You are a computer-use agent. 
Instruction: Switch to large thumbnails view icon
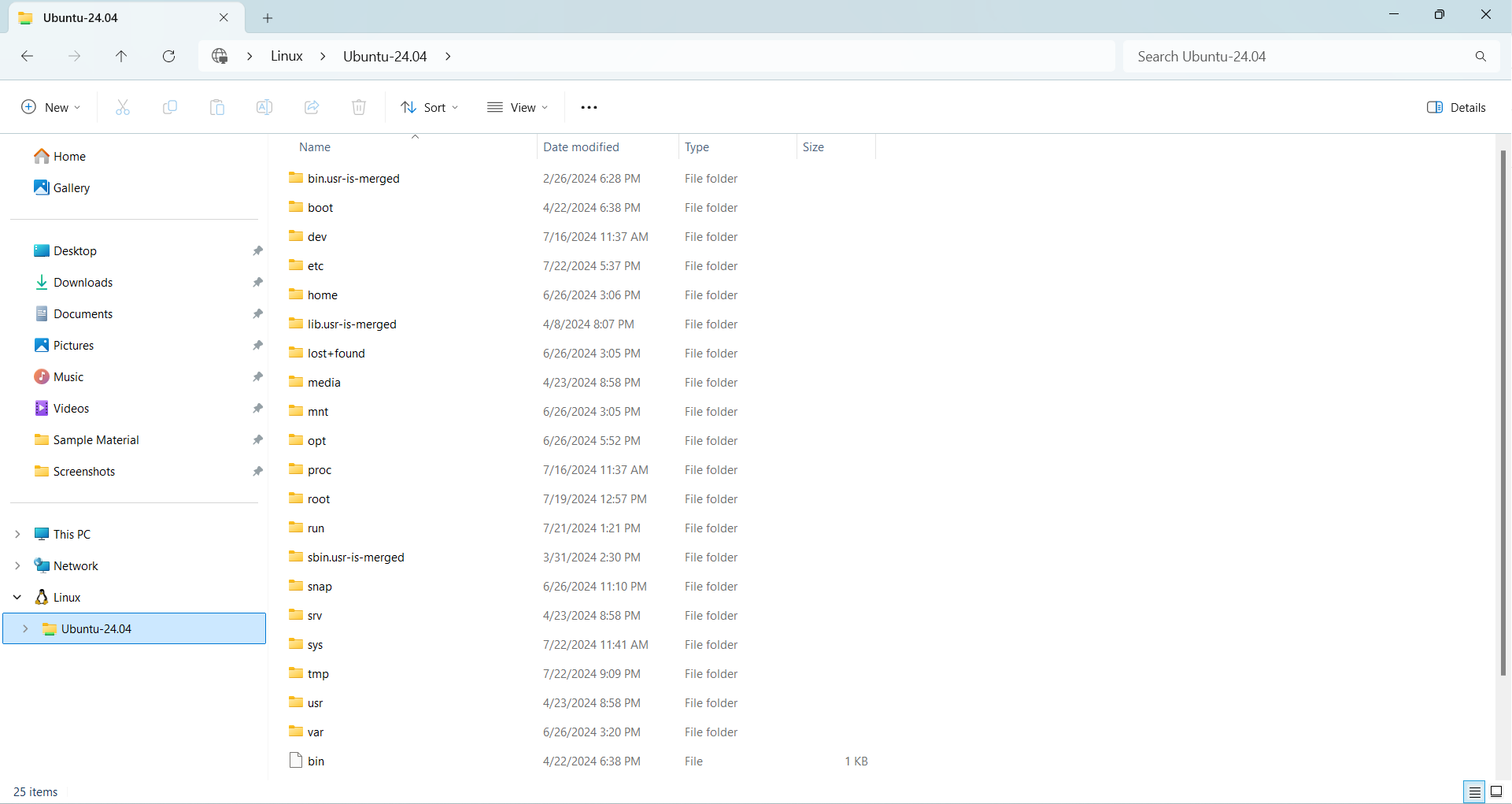click(x=1496, y=792)
